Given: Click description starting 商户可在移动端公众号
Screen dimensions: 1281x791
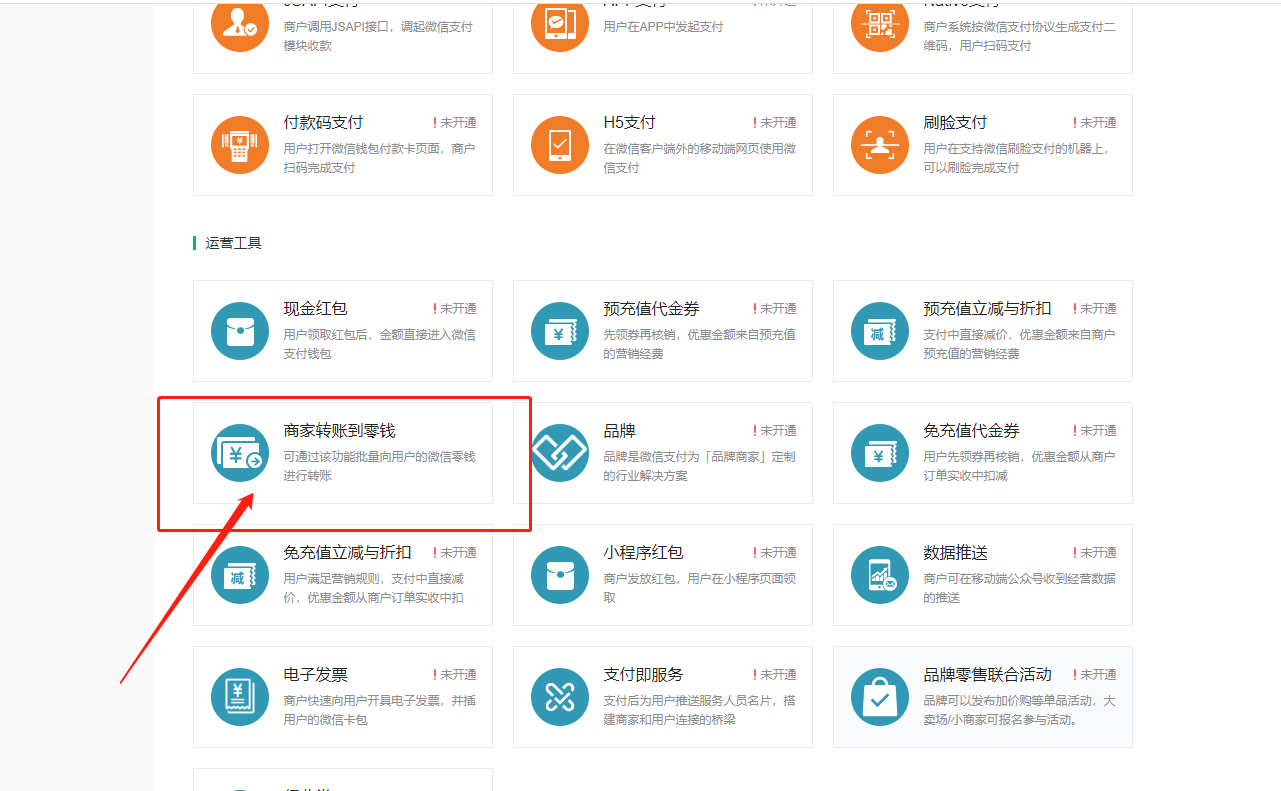Looking at the screenshot, I should tap(1019, 588).
